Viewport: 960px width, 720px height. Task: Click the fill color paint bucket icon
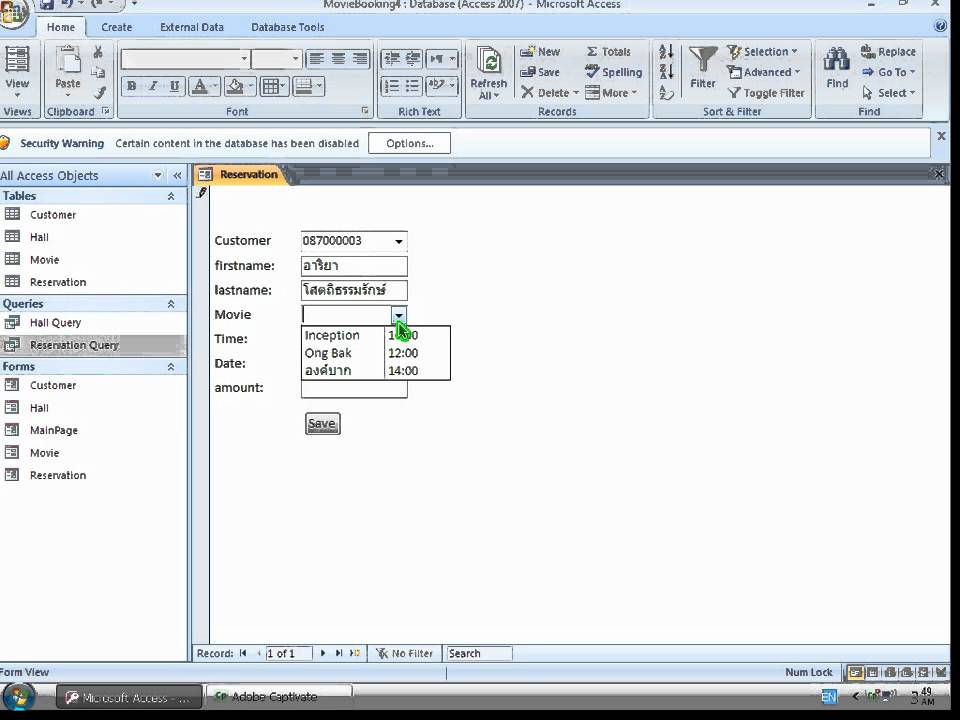pyautogui.click(x=235, y=86)
